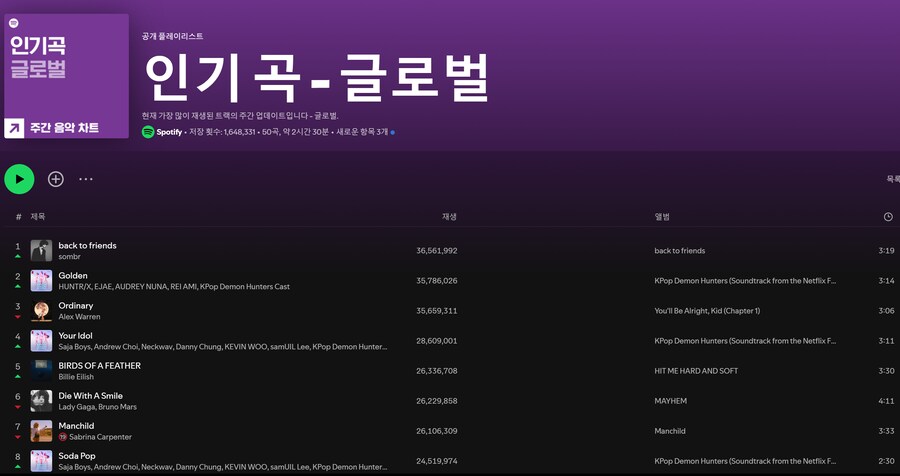Click the green up-arrow under rank 5
This screenshot has width=900, height=476.
click(x=18, y=376)
